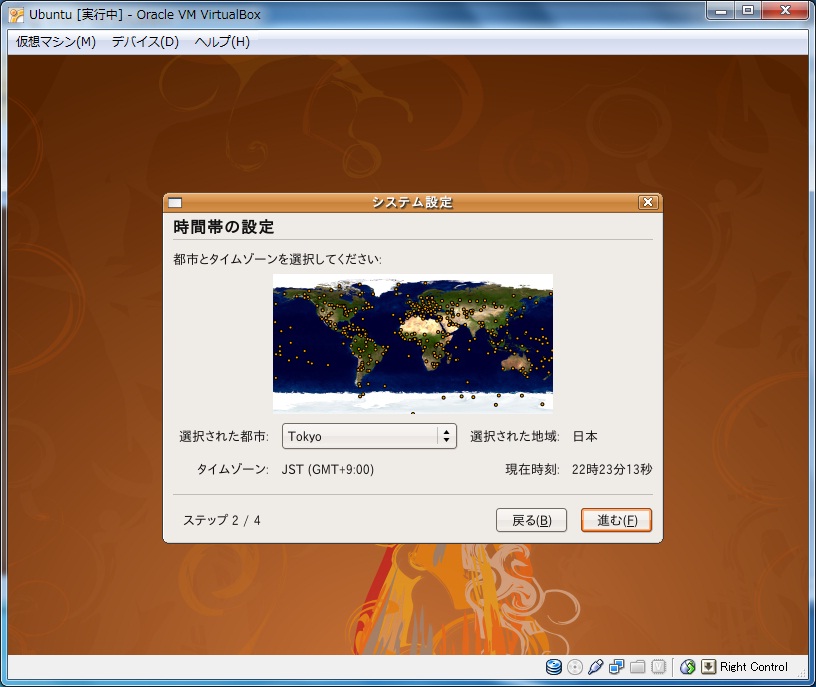Minimize the VirtualBox window
This screenshot has width=816, height=687.
pos(721,10)
